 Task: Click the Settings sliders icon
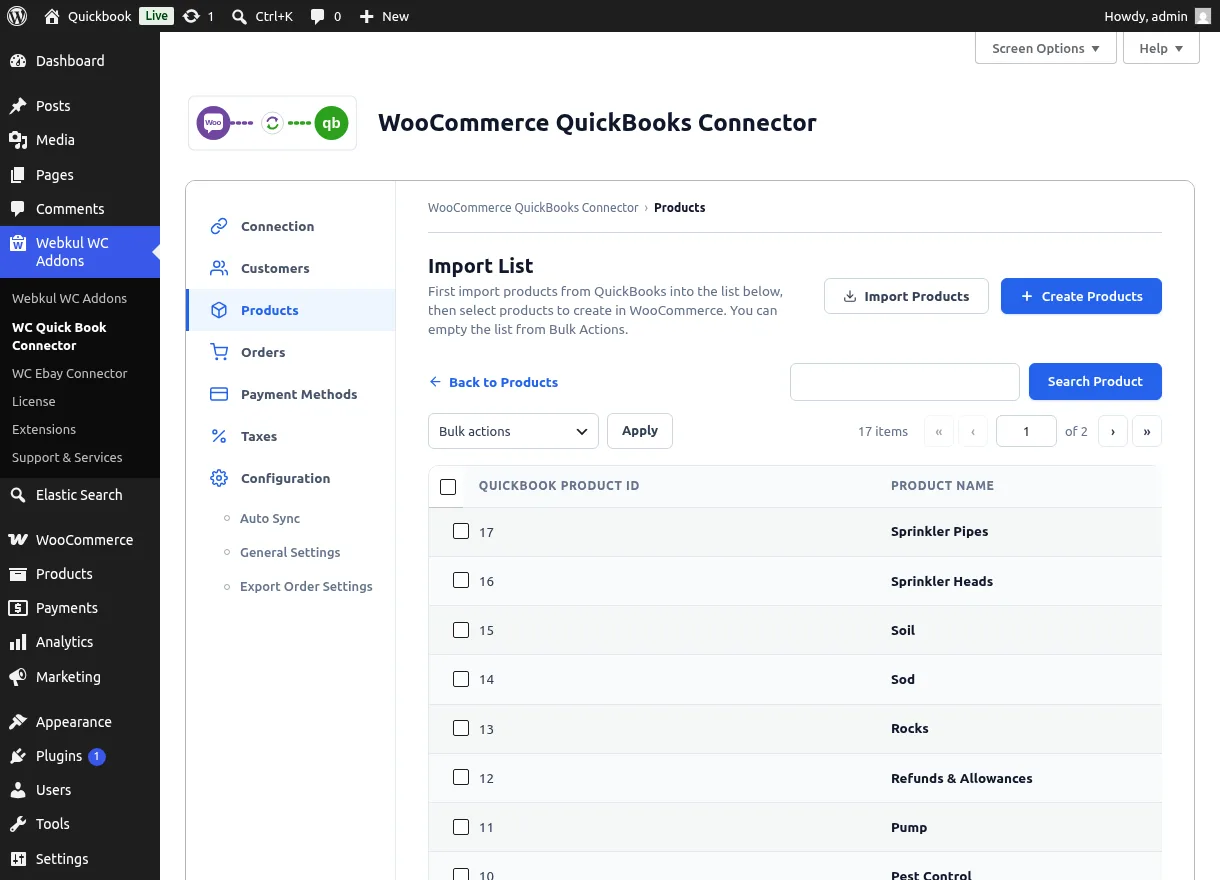click(x=18, y=859)
